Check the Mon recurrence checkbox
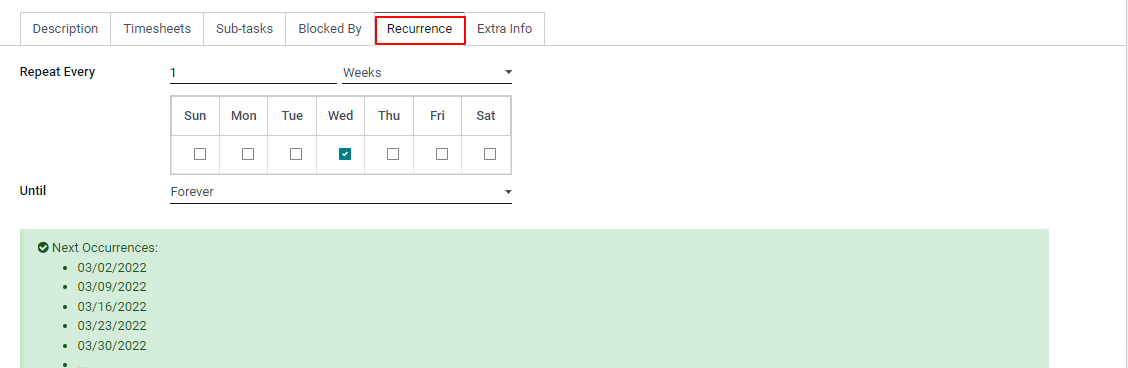1128x368 pixels. 248,154
